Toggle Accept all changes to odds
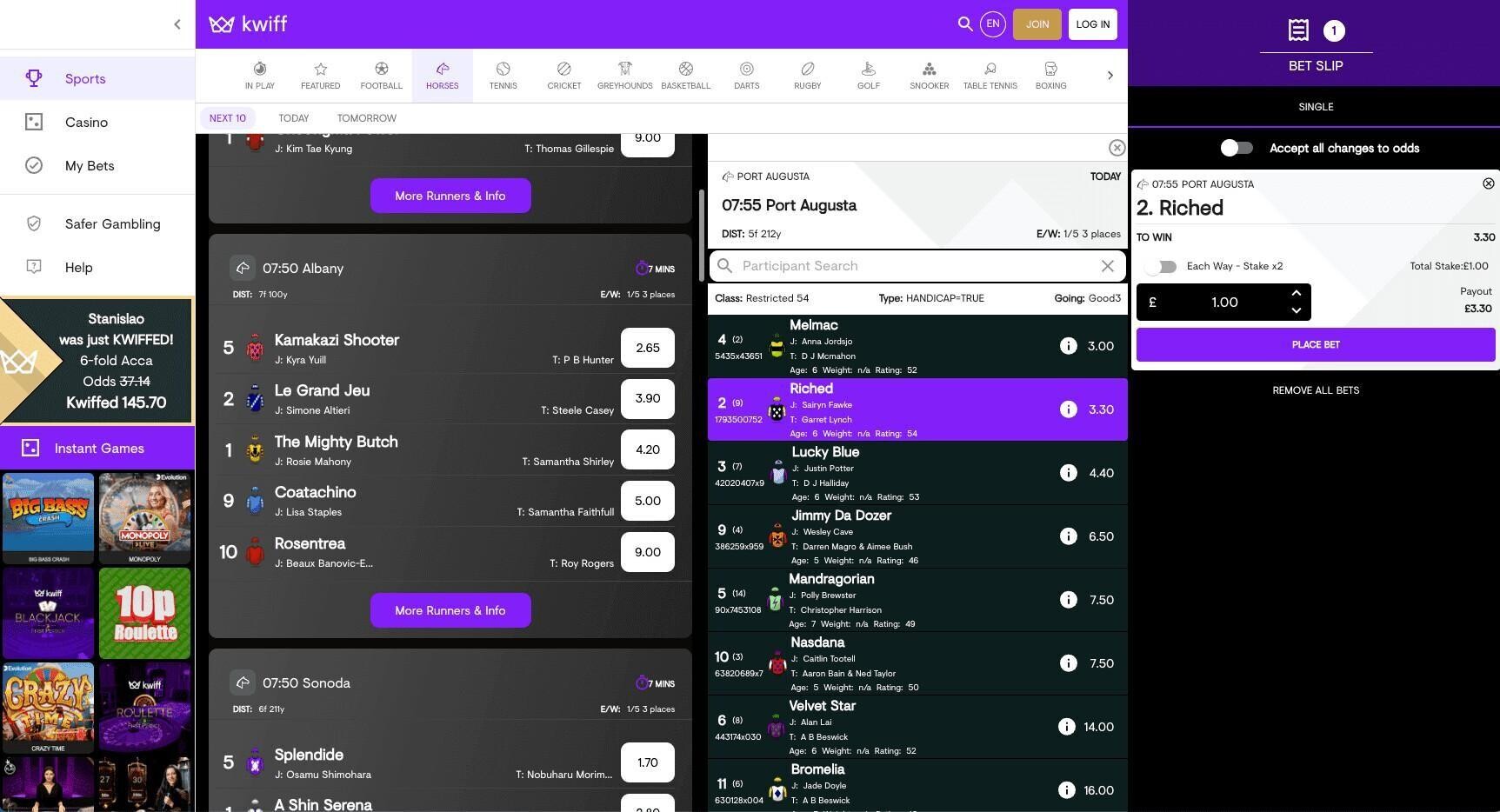The image size is (1500, 812). [1237, 148]
